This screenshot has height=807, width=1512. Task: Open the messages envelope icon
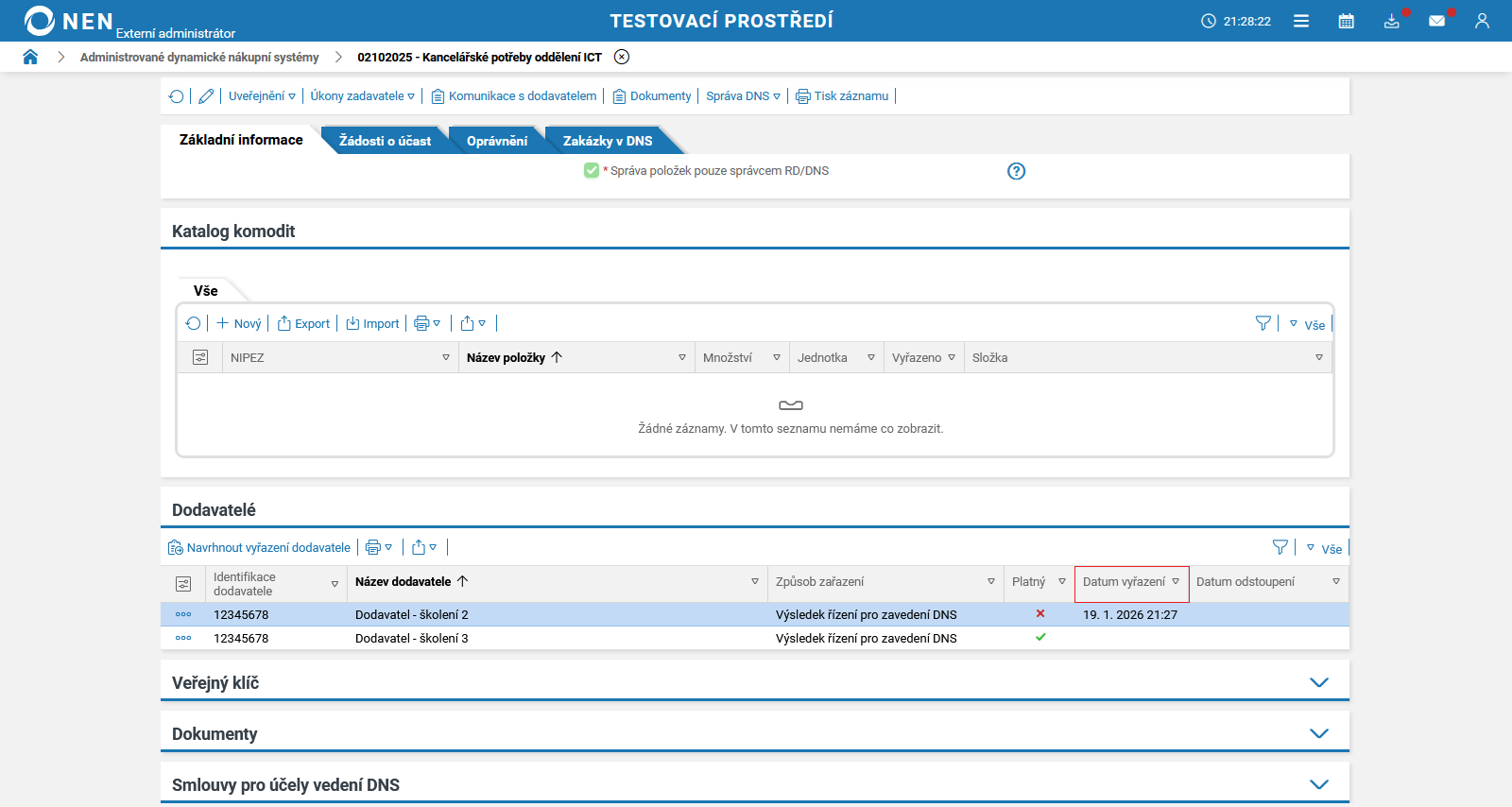[1436, 21]
